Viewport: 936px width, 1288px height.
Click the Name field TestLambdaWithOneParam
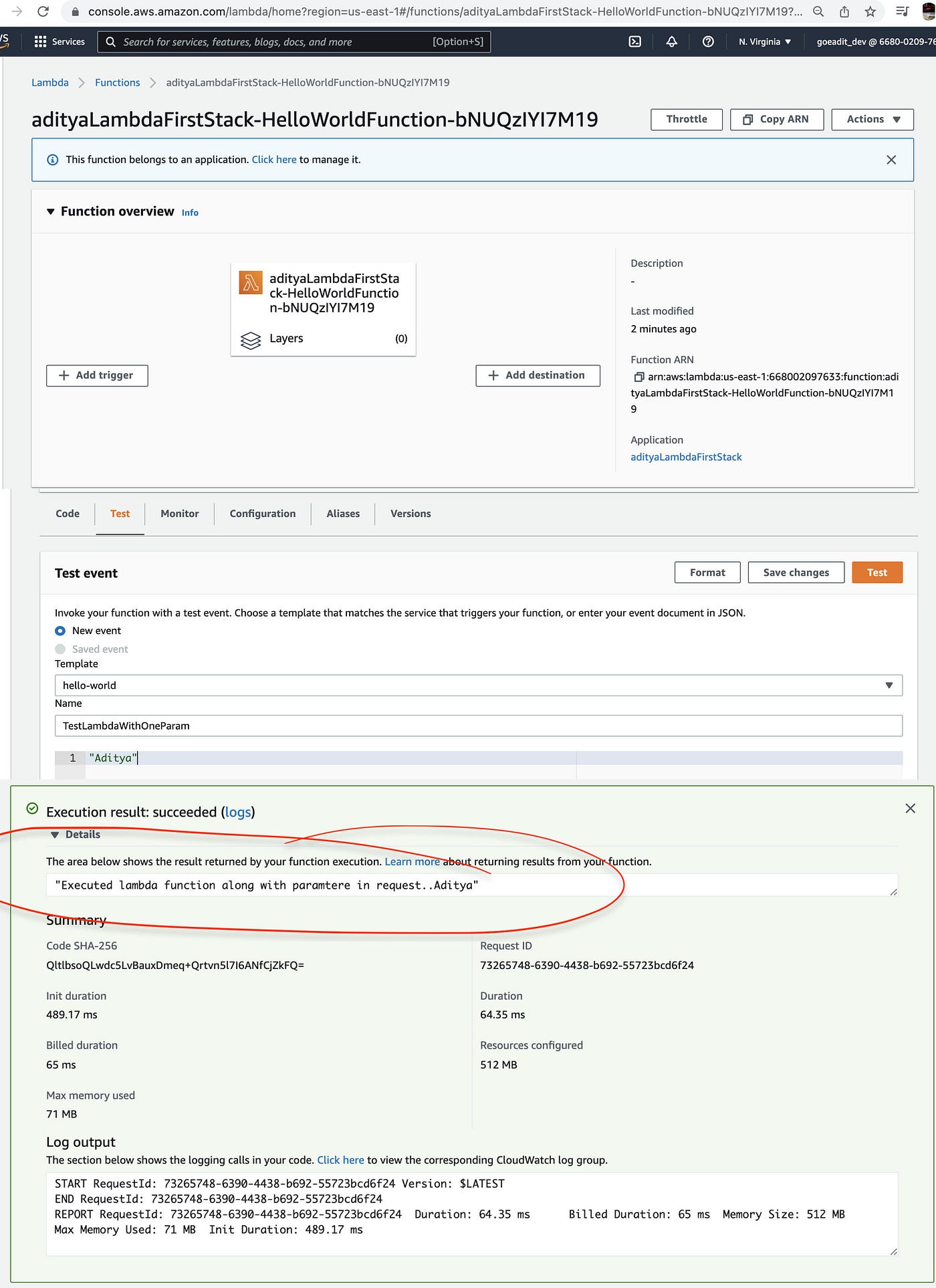click(x=479, y=726)
